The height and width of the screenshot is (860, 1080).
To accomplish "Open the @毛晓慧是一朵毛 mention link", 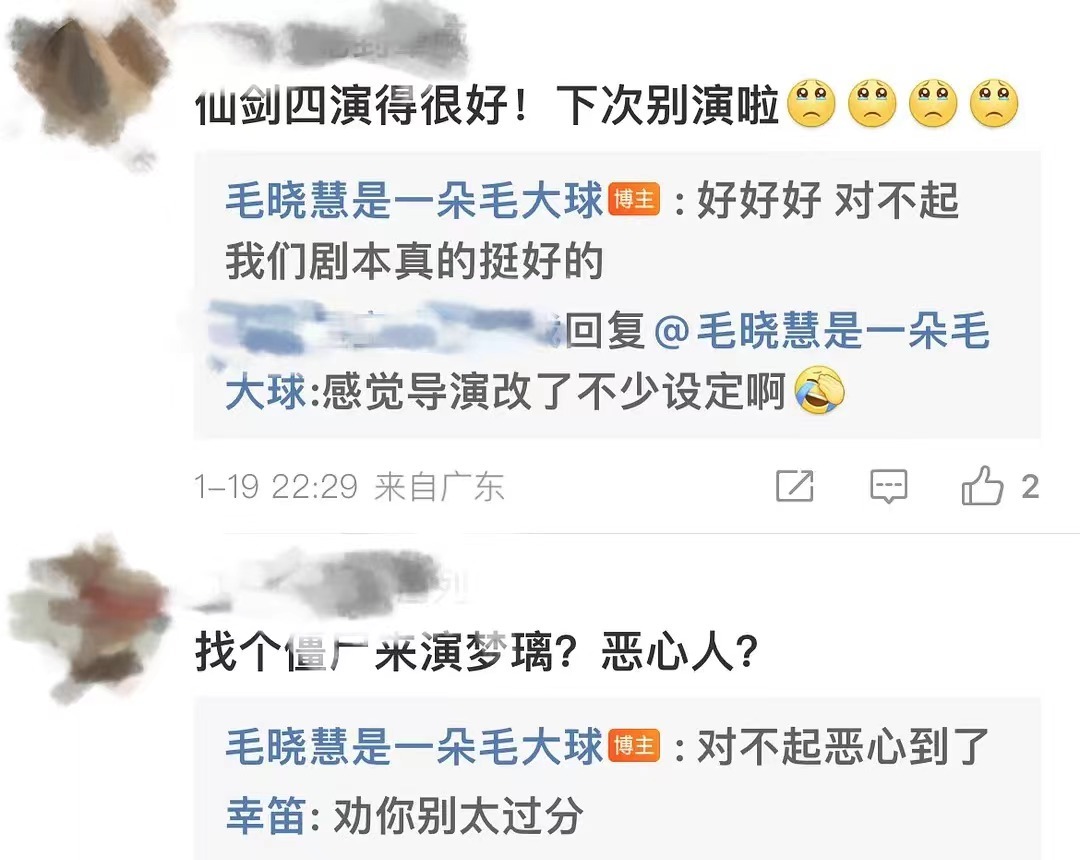I will (822, 330).
